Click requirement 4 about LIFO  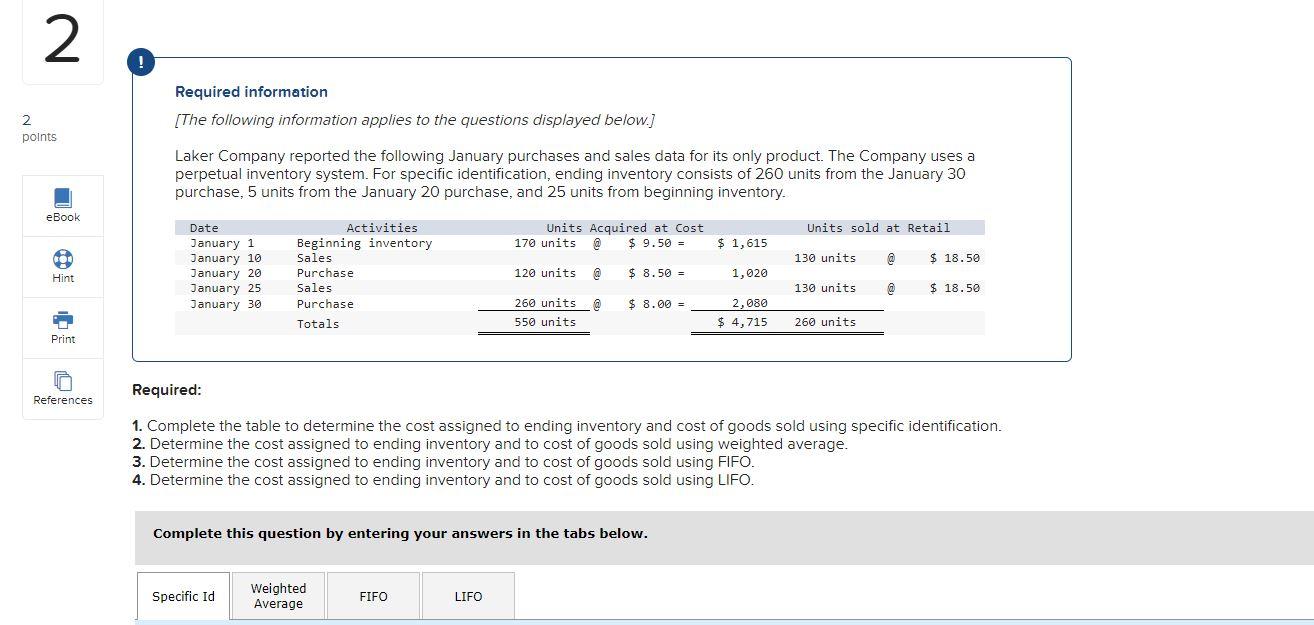pyautogui.click(x=443, y=480)
